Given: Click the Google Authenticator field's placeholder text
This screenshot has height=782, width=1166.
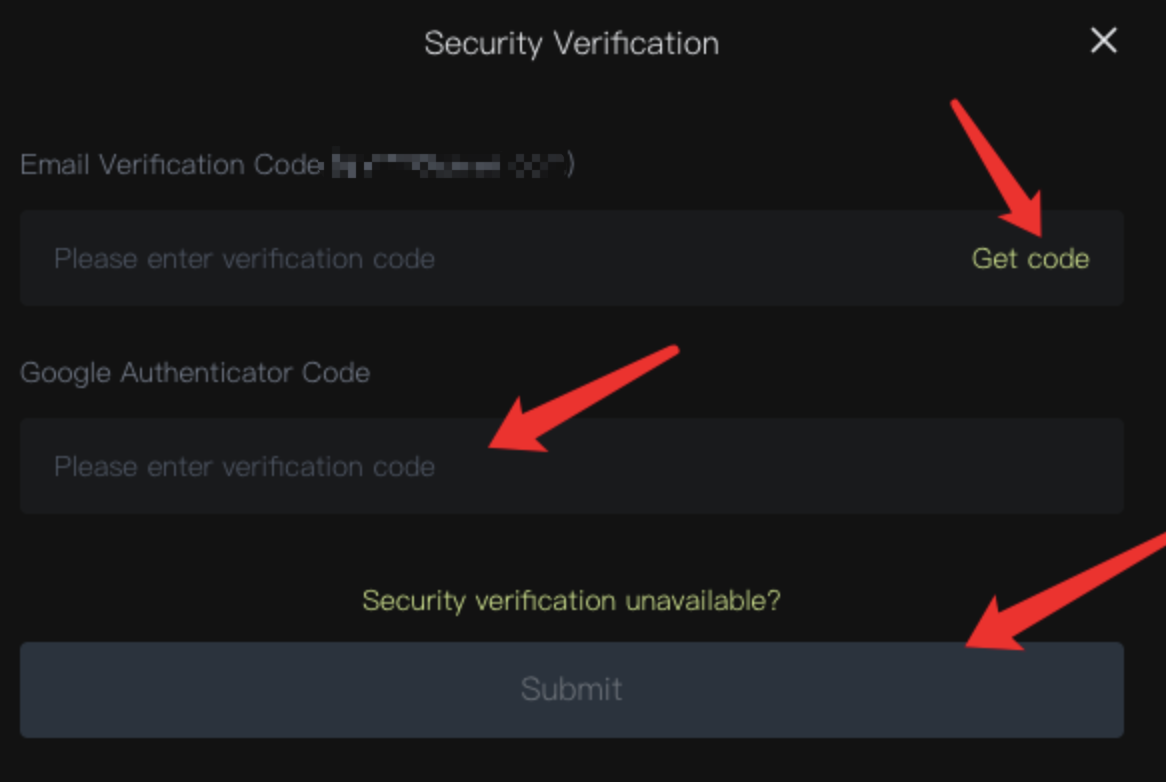Looking at the screenshot, I should coord(244,467).
